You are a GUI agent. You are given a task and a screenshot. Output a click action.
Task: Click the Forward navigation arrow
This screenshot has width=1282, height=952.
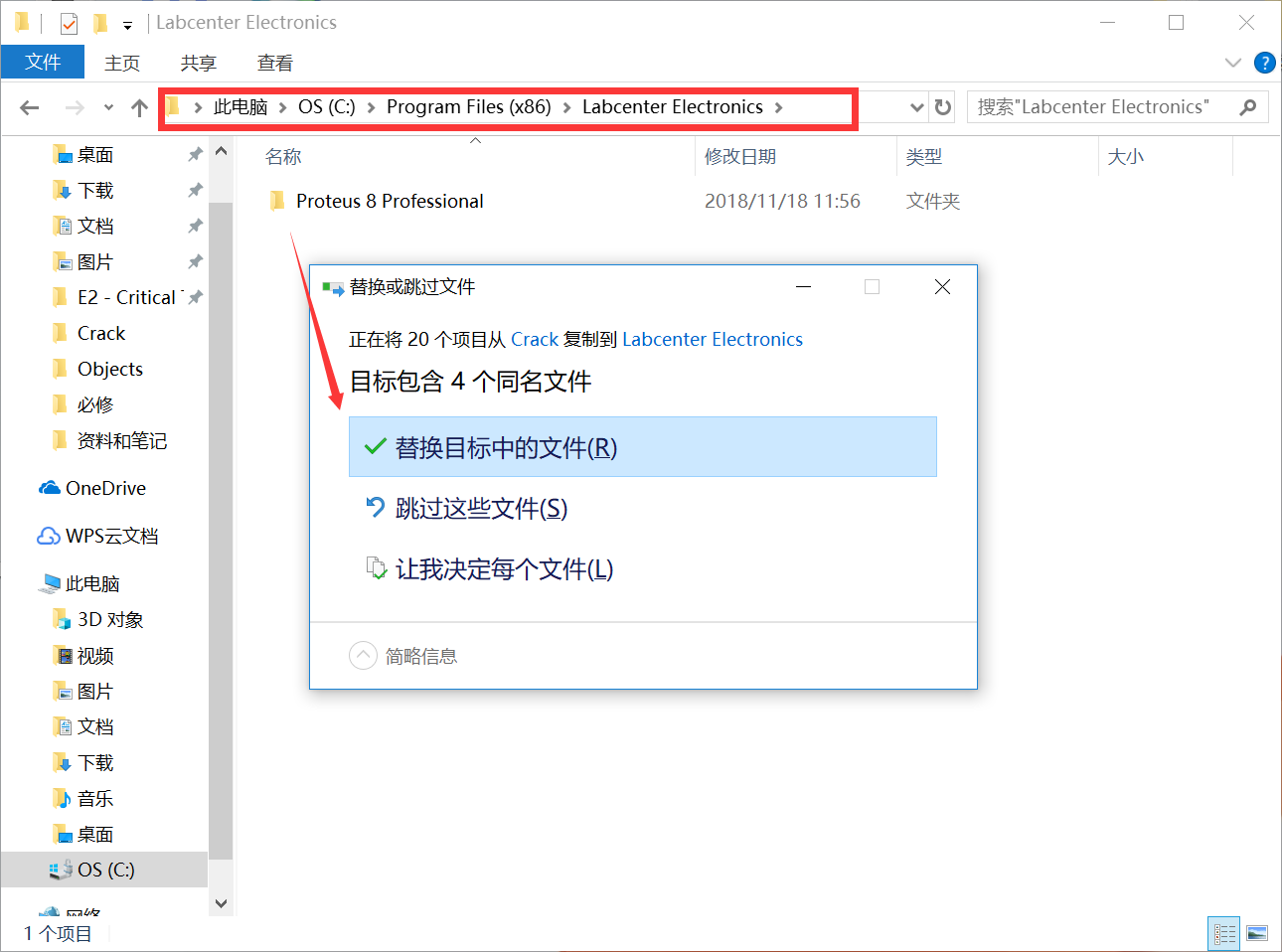pyautogui.click(x=75, y=107)
